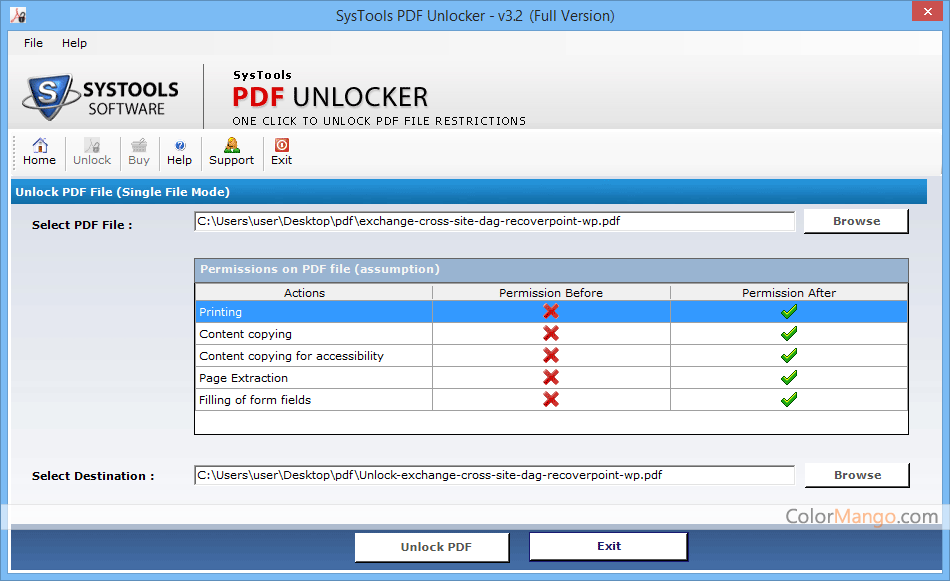This screenshot has width=950, height=581.
Task: Click the Select PDF File path field
Action: click(x=494, y=221)
